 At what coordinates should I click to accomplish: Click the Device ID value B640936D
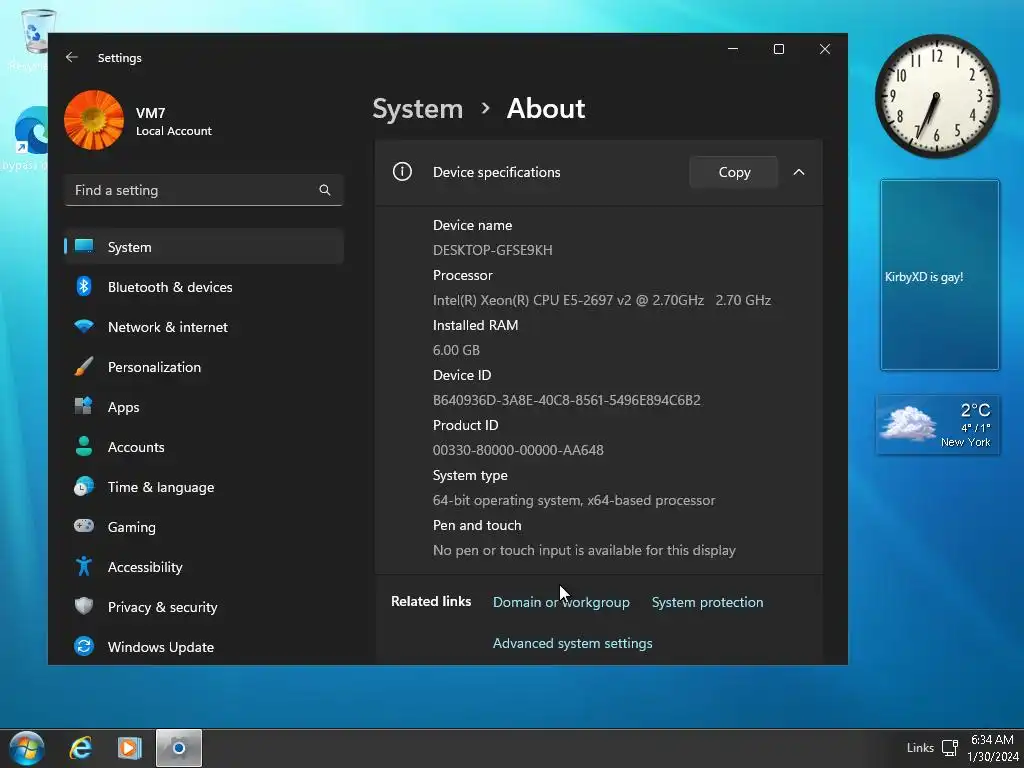click(x=566, y=400)
